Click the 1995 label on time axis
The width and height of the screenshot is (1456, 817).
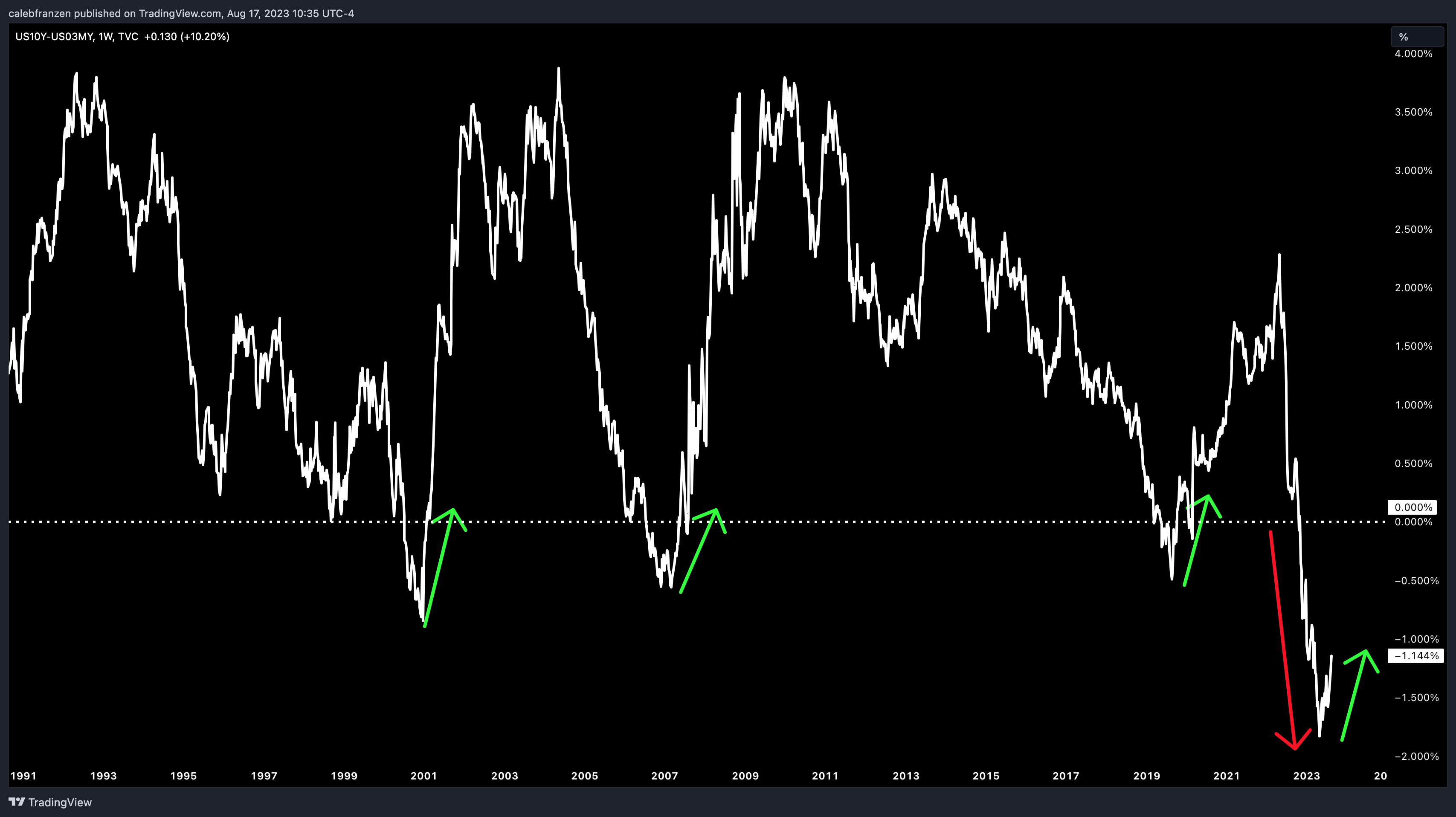pos(184,776)
